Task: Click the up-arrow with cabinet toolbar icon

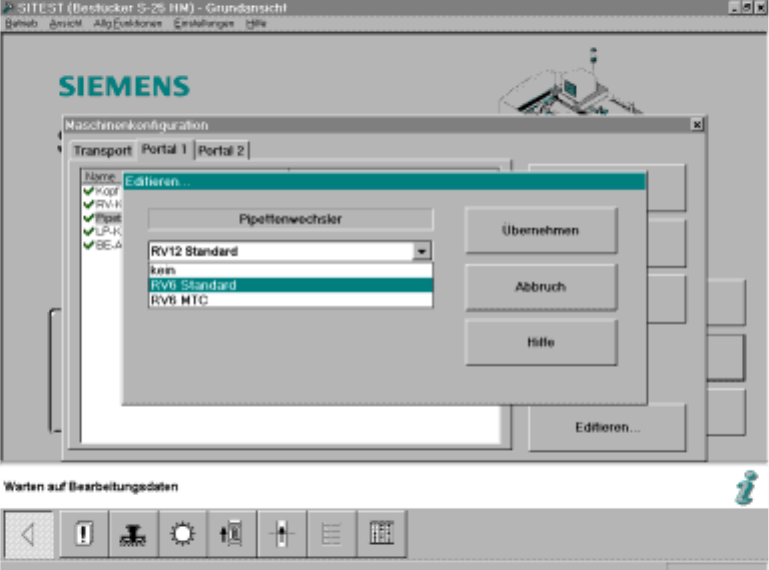Action: click(x=232, y=534)
